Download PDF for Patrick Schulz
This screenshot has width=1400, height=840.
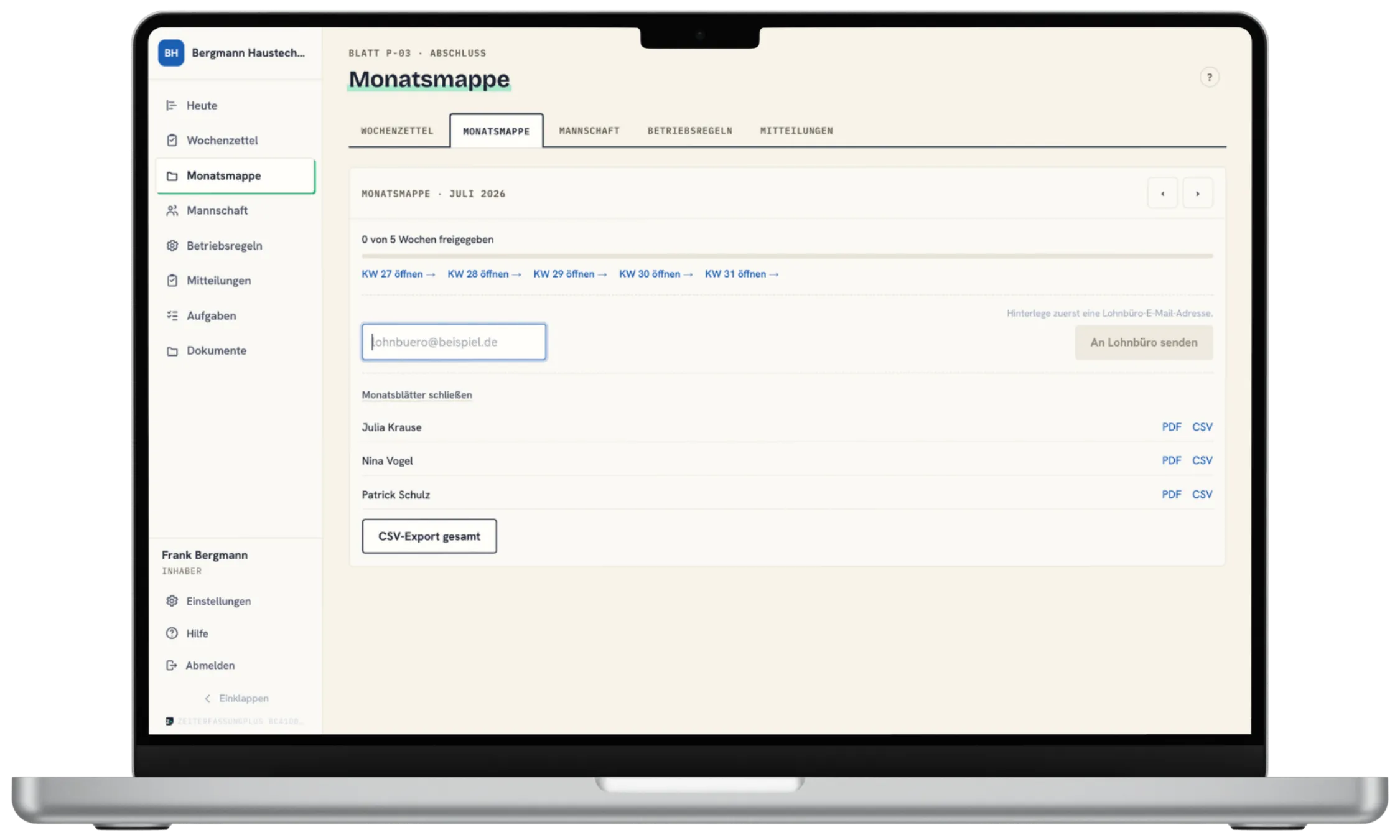tap(1171, 494)
